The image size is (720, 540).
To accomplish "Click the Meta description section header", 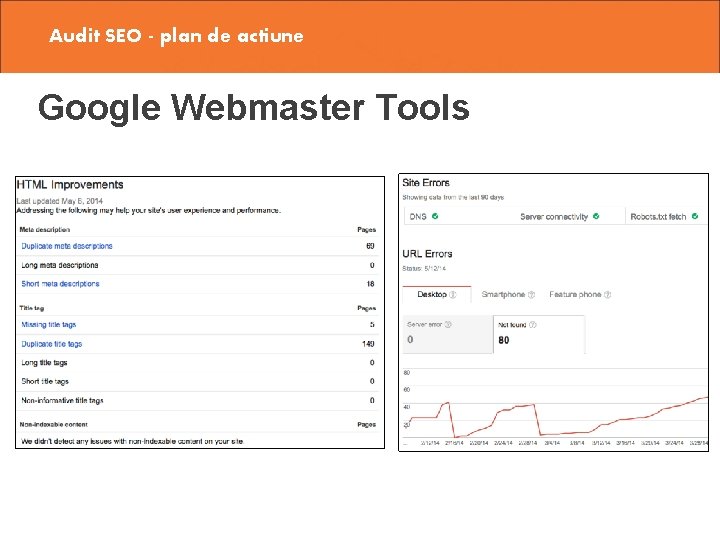I will pyautogui.click(x=45, y=230).
